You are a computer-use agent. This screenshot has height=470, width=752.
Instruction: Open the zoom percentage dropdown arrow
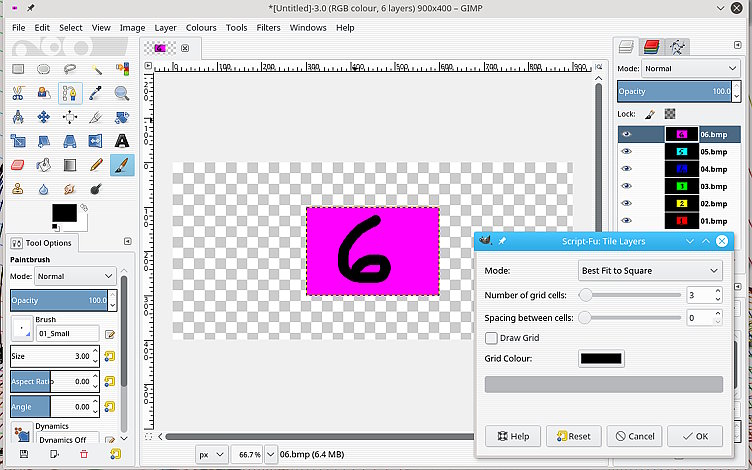pyautogui.click(x=271, y=454)
